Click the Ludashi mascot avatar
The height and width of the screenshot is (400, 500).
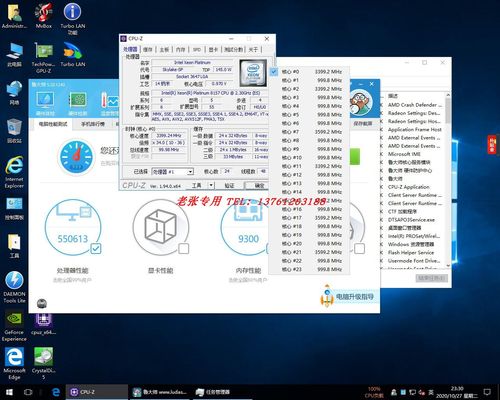(361, 103)
